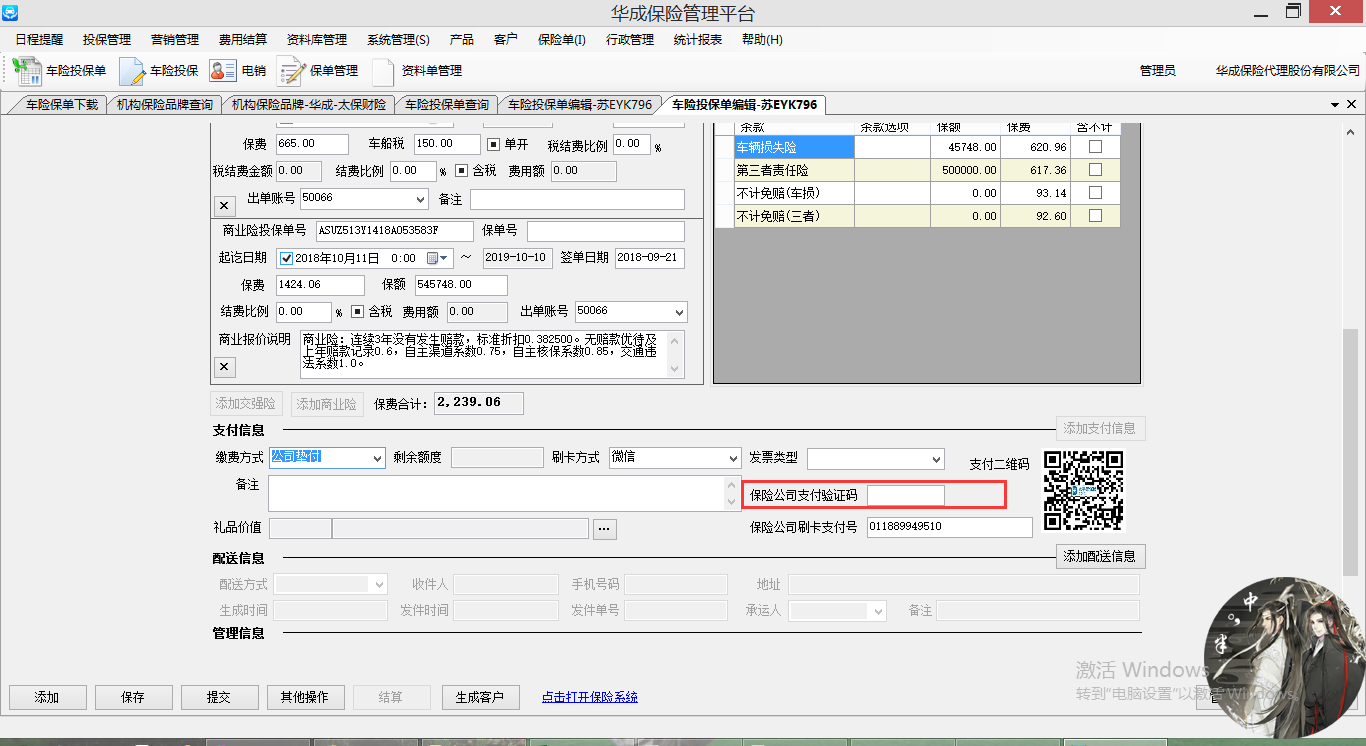This screenshot has height=746, width=1366.
Task: Open the 点击打开保险系统 link
Action: tap(589, 697)
